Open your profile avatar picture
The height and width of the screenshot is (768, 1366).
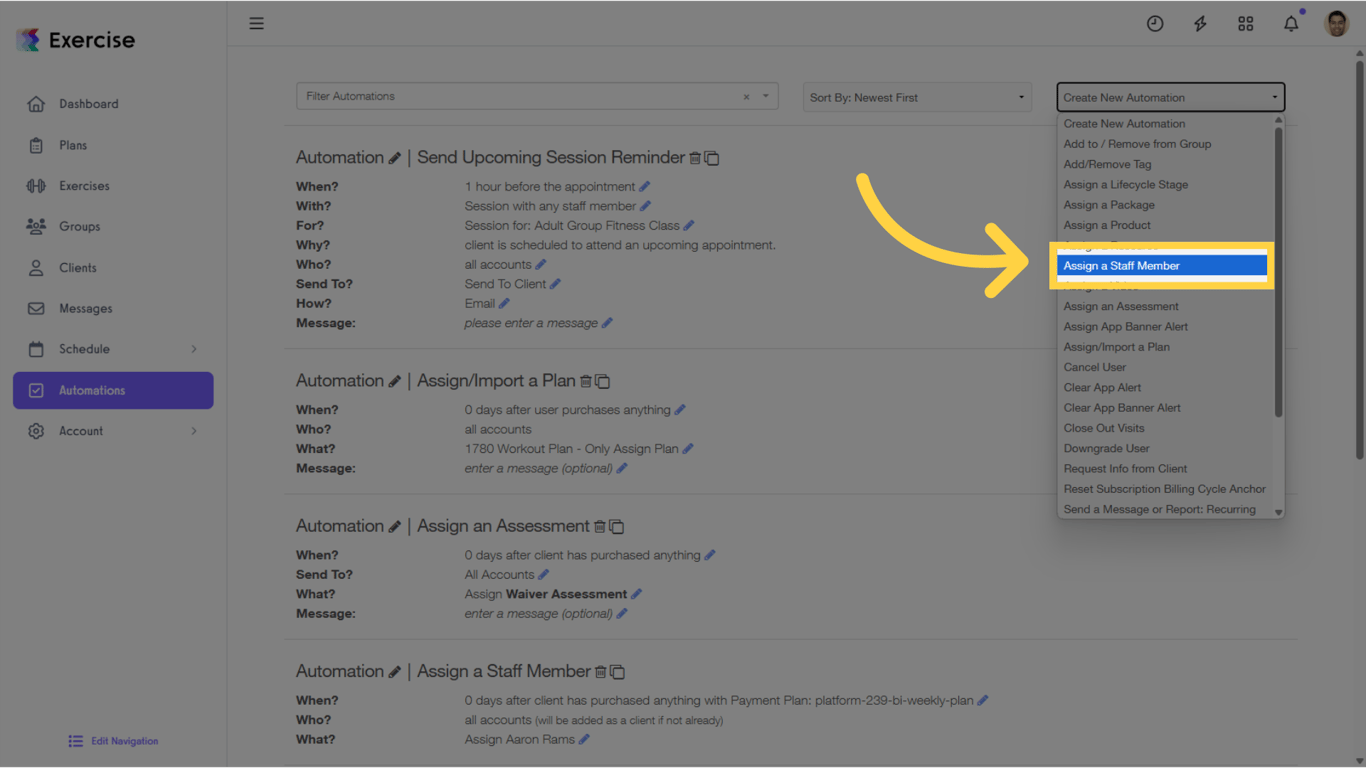pyautogui.click(x=1336, y=23)
